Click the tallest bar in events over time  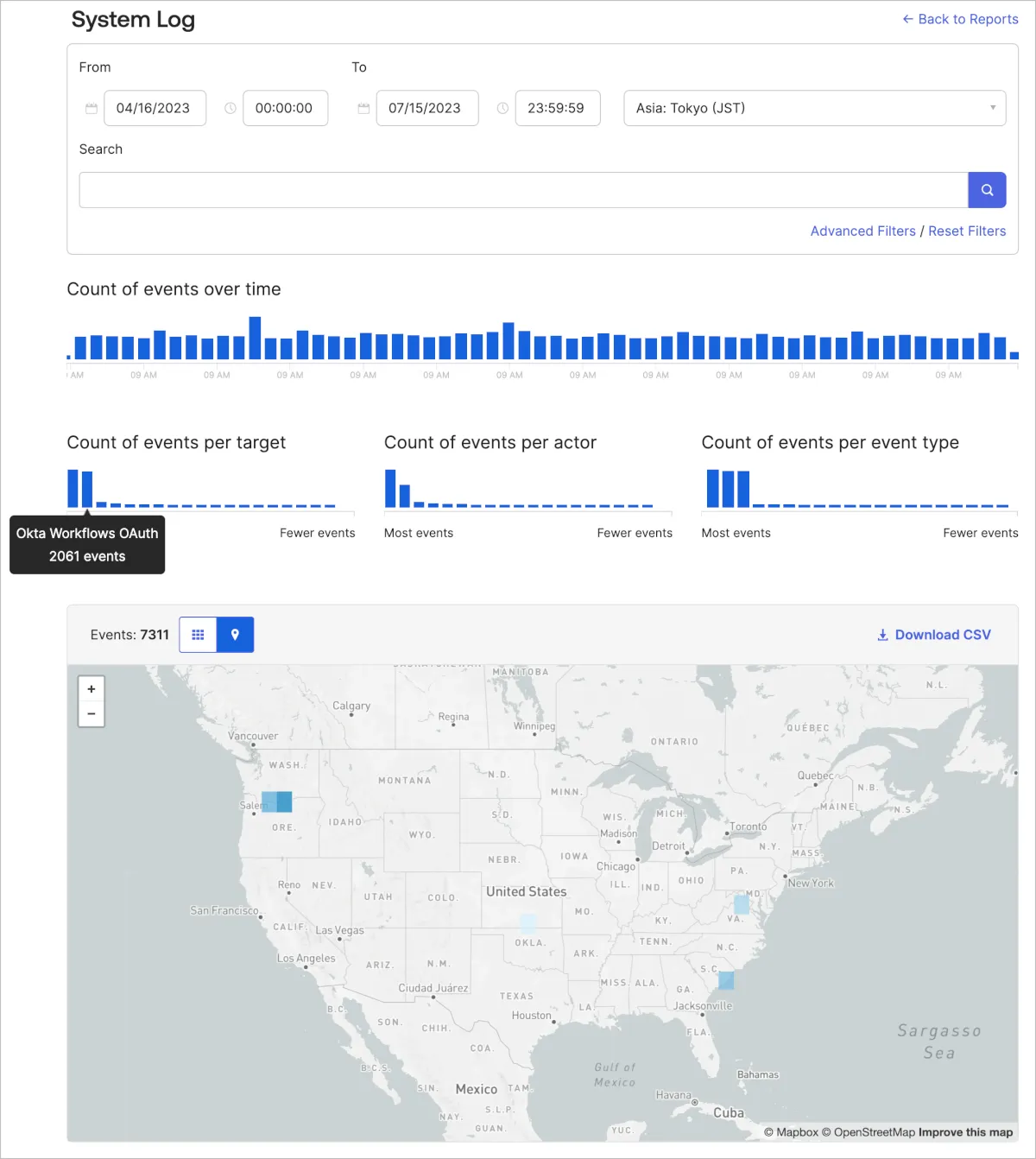[255, 338]
